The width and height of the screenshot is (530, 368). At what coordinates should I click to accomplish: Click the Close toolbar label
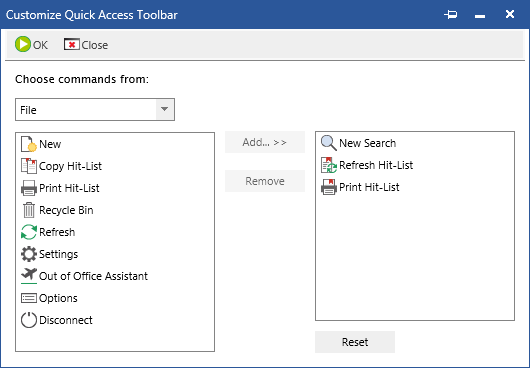click(95, 45)
